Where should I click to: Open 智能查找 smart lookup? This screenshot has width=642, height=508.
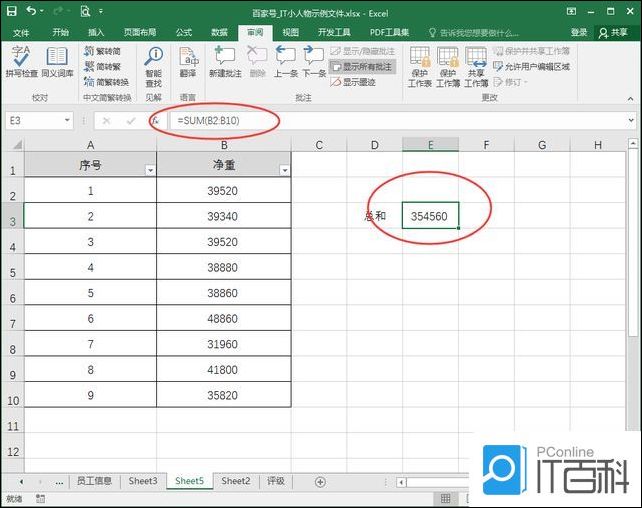tap(153, 62)
